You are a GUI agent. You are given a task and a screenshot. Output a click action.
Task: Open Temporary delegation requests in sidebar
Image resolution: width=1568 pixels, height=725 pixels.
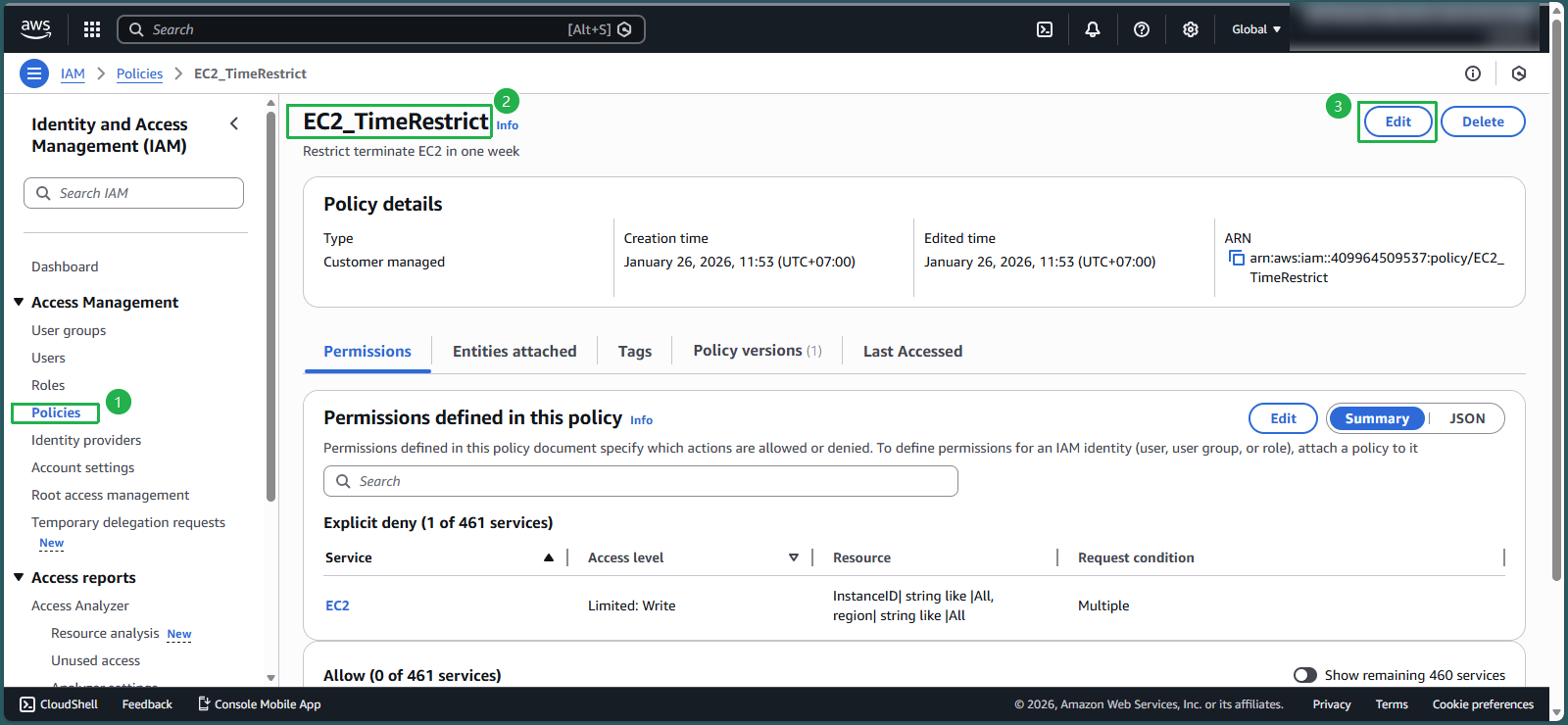(x=128, y=522)
